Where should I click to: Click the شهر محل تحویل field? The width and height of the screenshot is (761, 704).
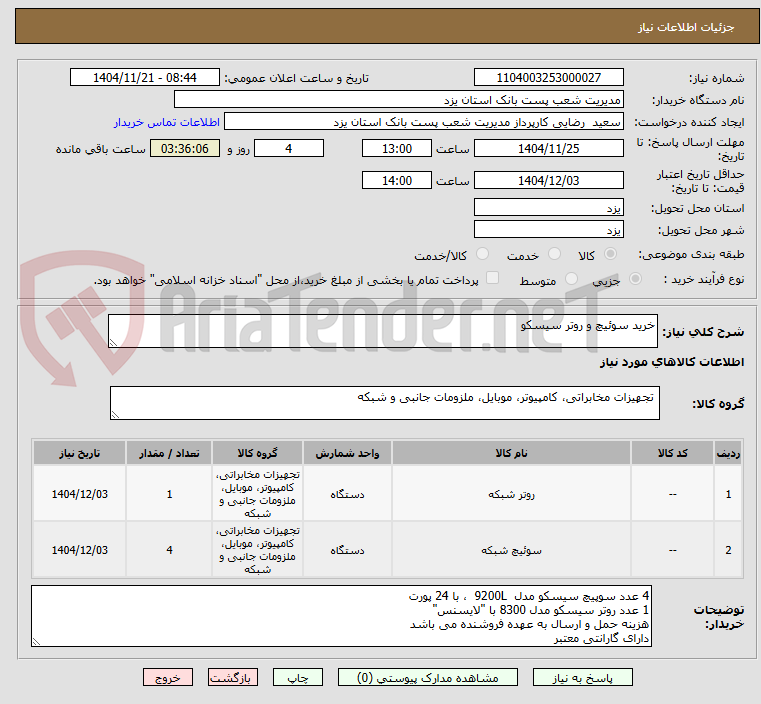[548, 229]
